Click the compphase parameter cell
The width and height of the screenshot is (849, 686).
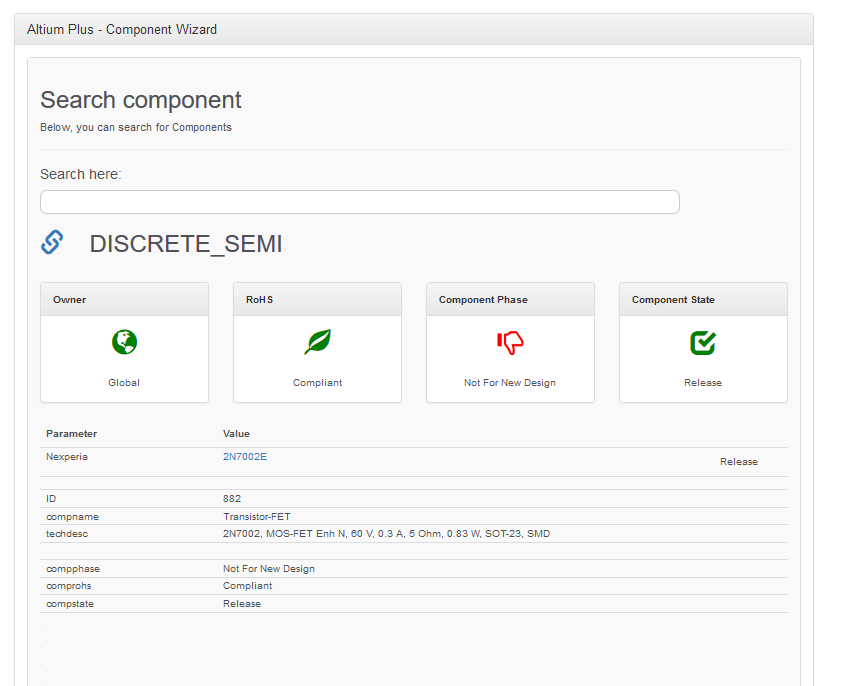coord(73,569)
